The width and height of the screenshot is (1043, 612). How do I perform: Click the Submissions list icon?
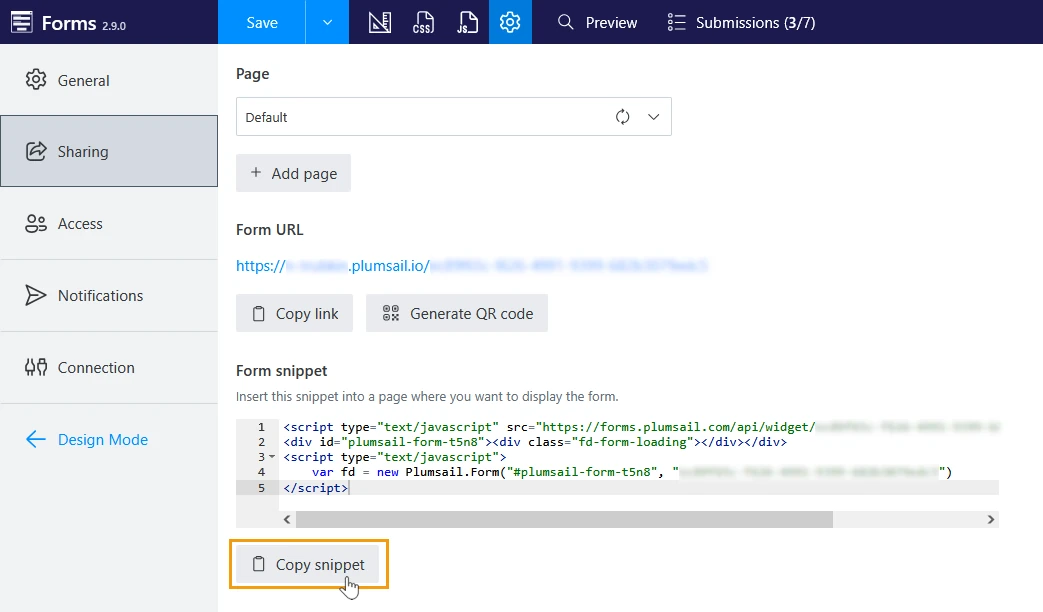676,22
